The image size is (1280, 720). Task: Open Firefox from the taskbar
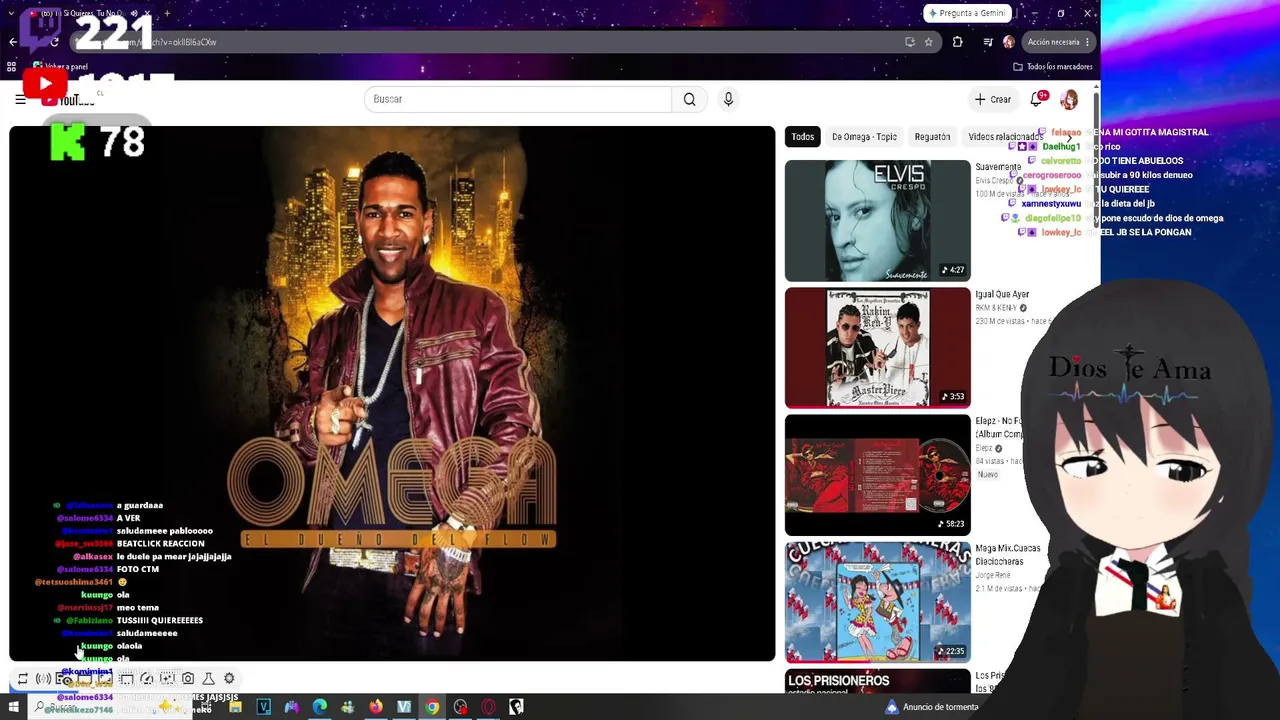coord(376,707)
